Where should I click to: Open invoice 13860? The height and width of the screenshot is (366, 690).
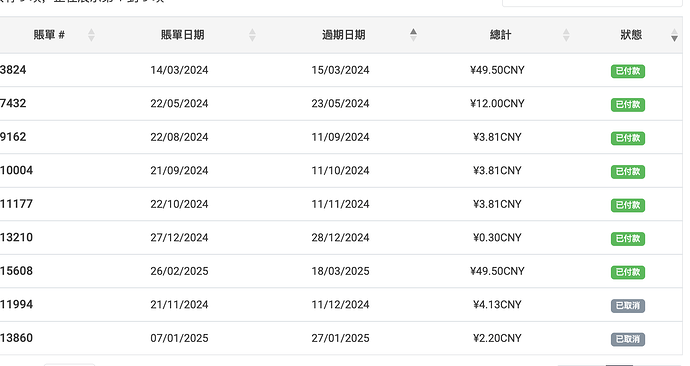(16, 338)
